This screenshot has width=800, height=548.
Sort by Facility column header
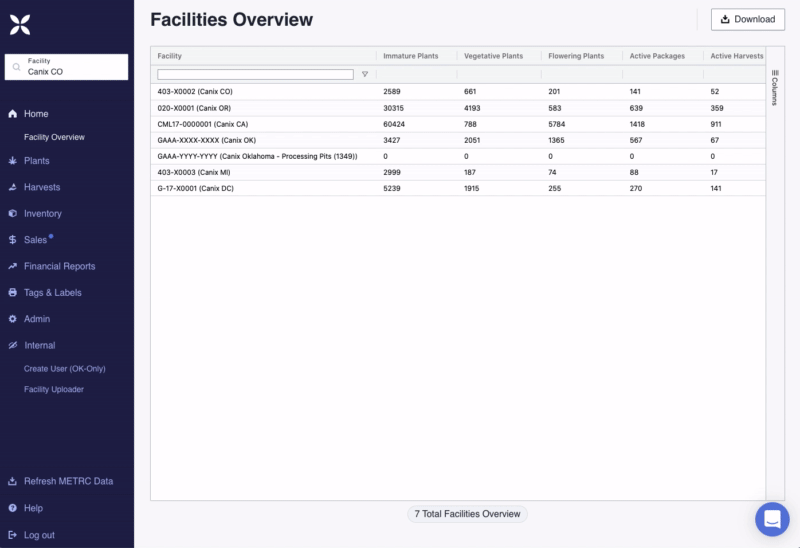[169, 56]
